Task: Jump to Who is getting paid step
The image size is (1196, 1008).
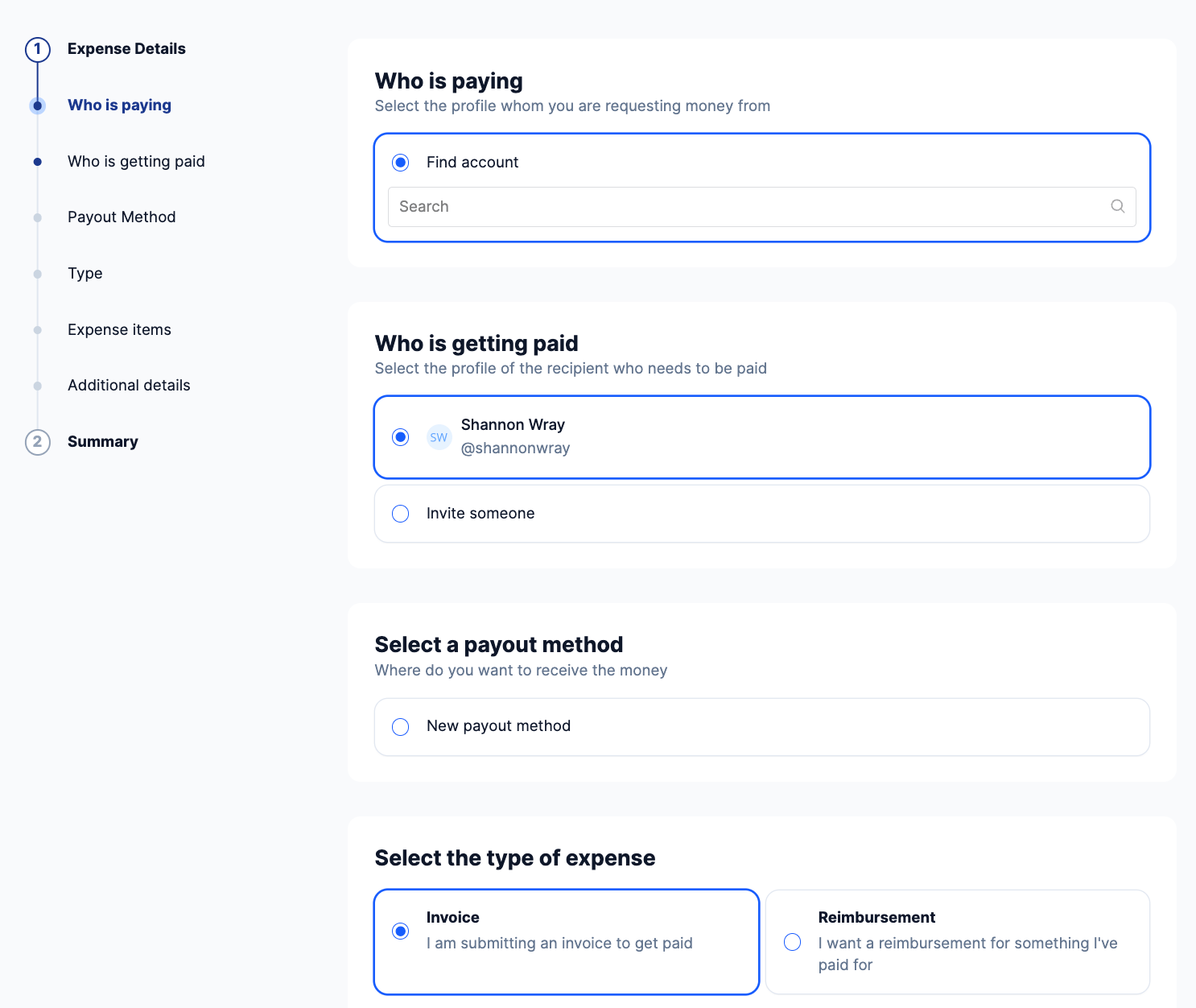Action: tap(136, 162)
